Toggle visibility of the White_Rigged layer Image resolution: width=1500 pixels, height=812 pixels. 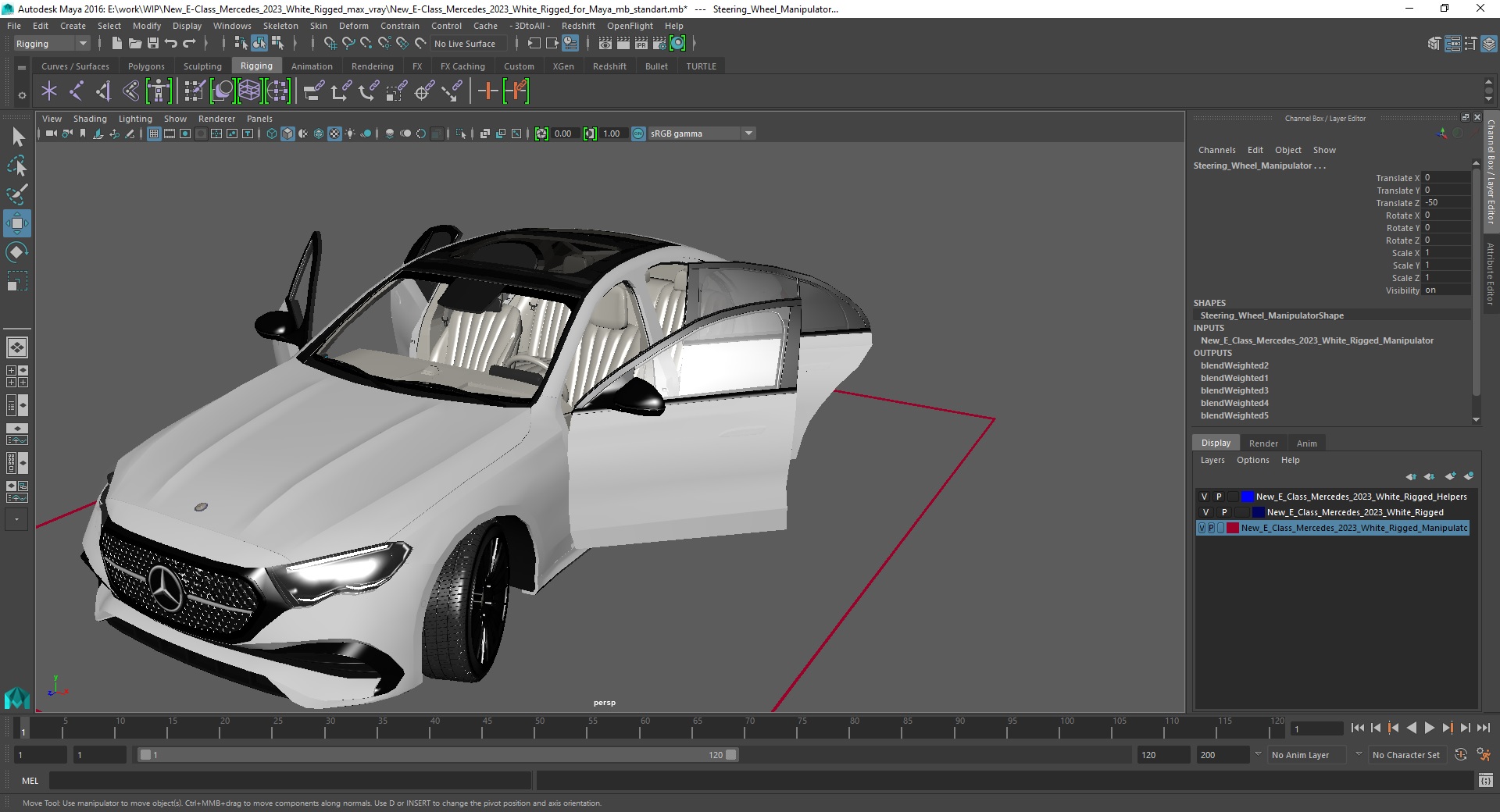(x=1205, y=512)
